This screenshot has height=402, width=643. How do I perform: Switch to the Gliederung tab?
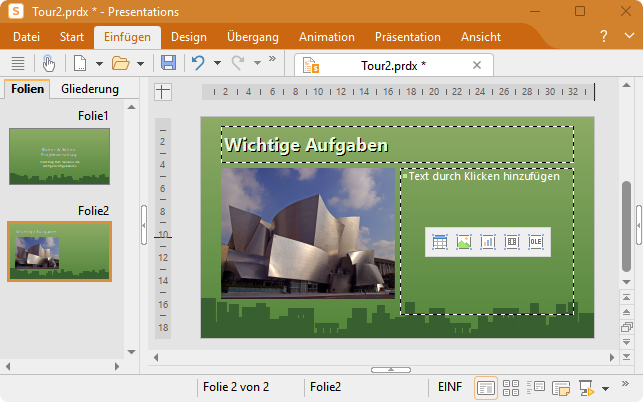(90, 89)
